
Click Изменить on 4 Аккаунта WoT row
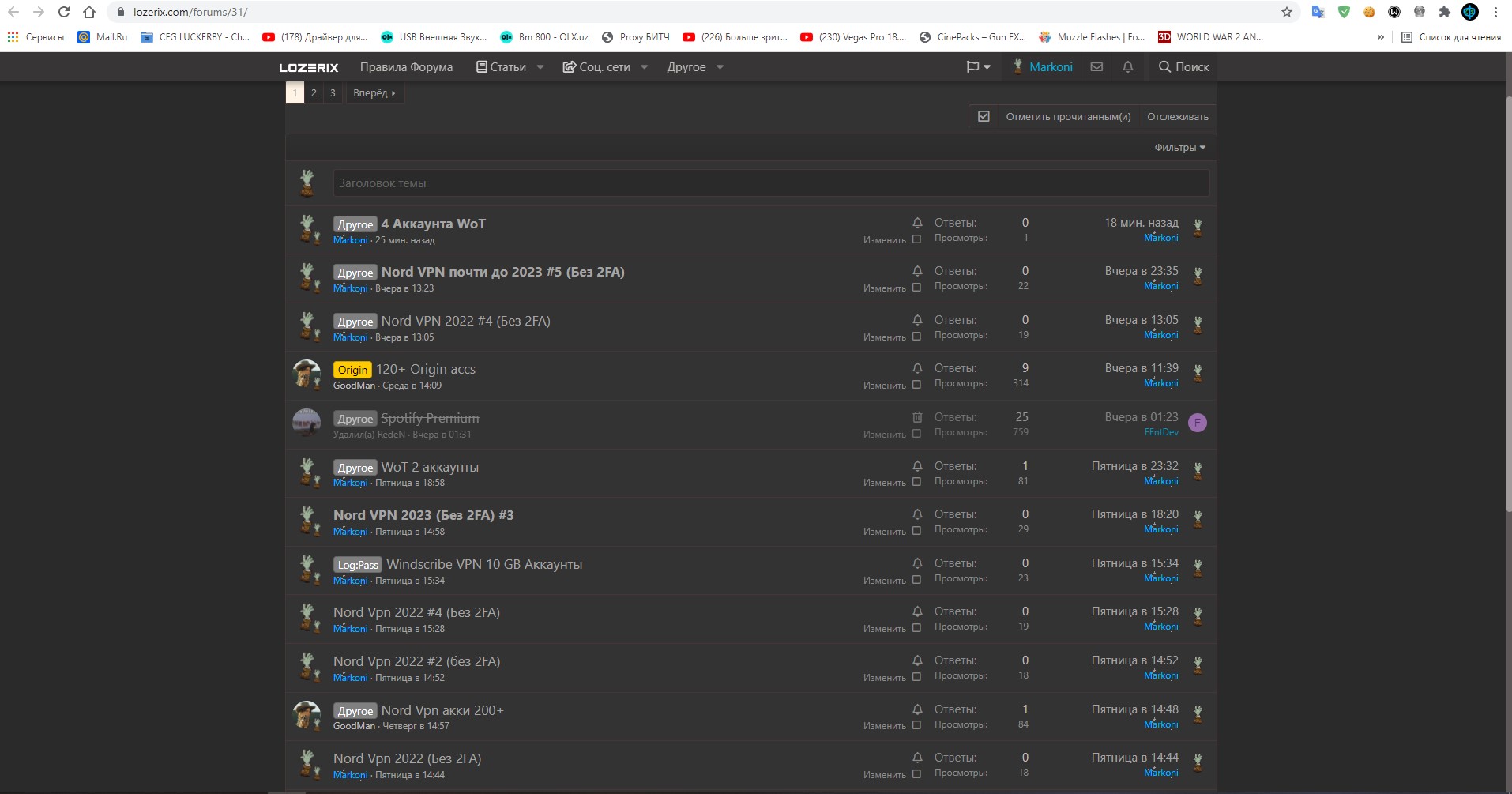pyautogui.click(x=885, y=240)
